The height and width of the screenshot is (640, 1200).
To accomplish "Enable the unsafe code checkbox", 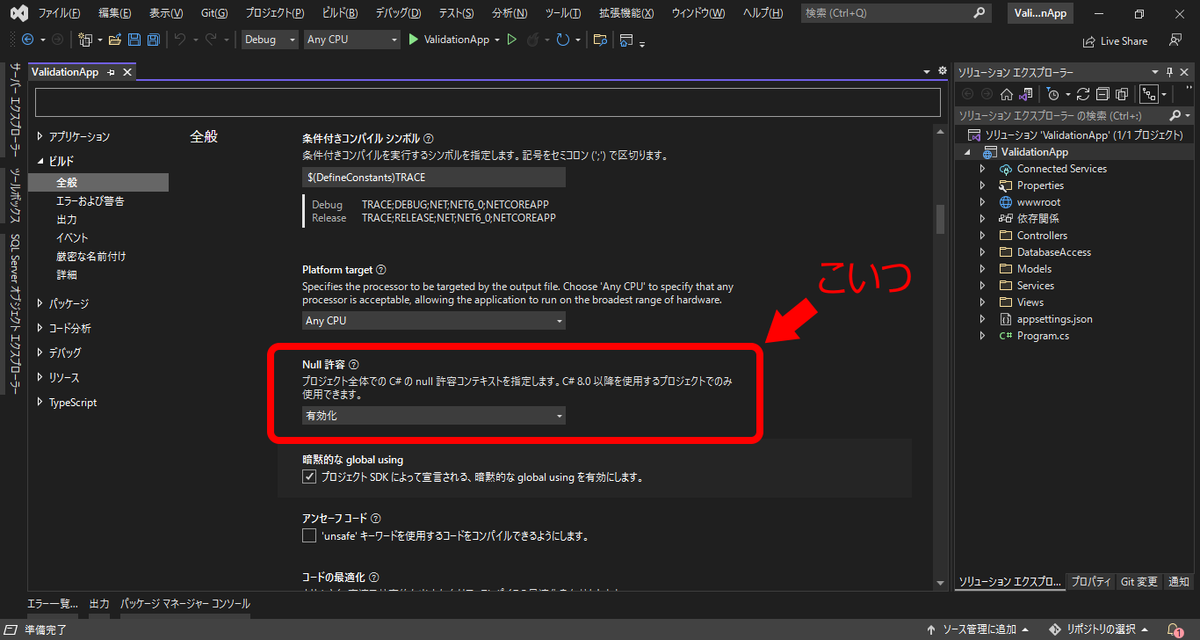I will (309, 536).
